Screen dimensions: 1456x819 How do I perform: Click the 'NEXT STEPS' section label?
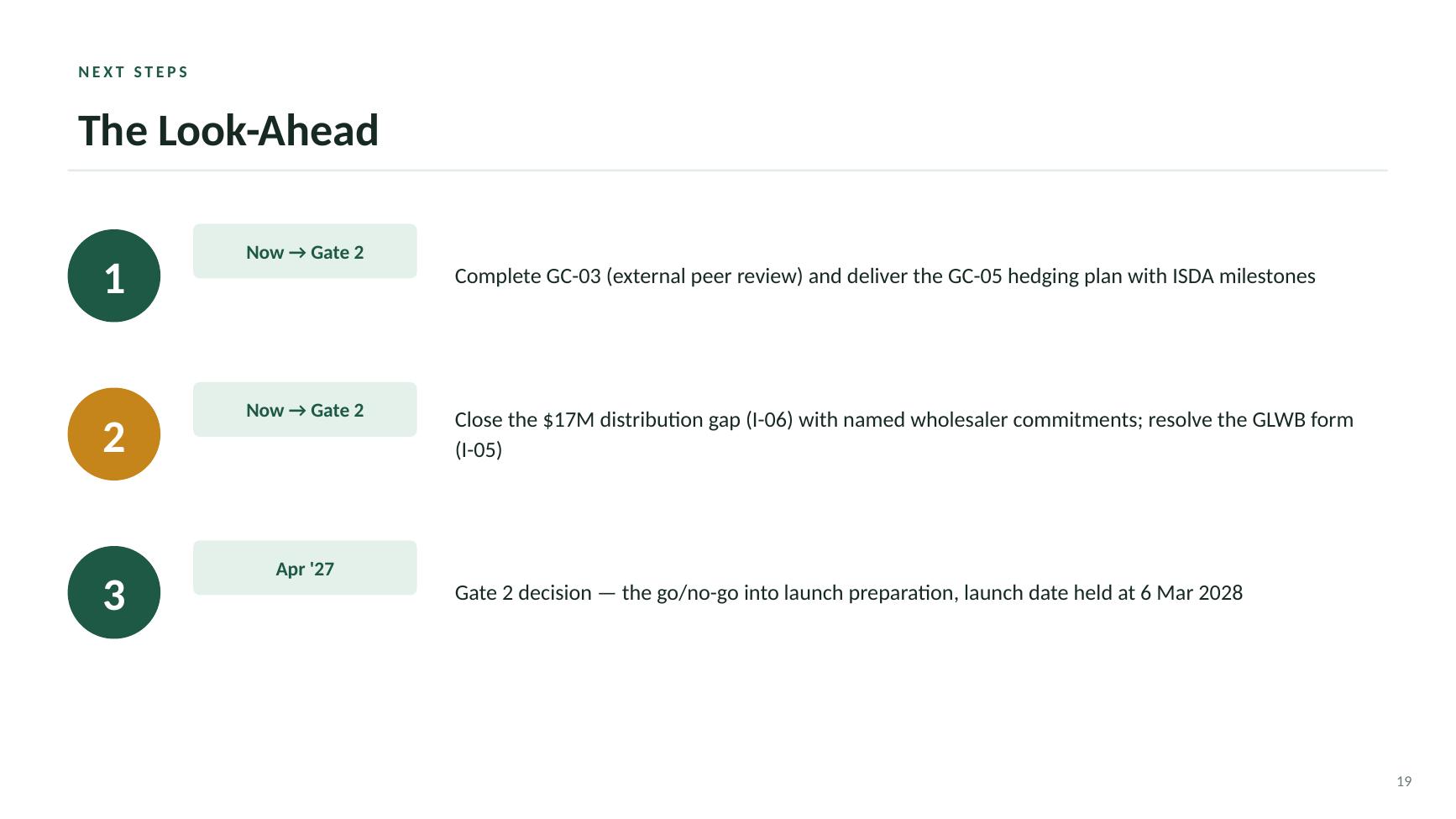click(134, 72)
